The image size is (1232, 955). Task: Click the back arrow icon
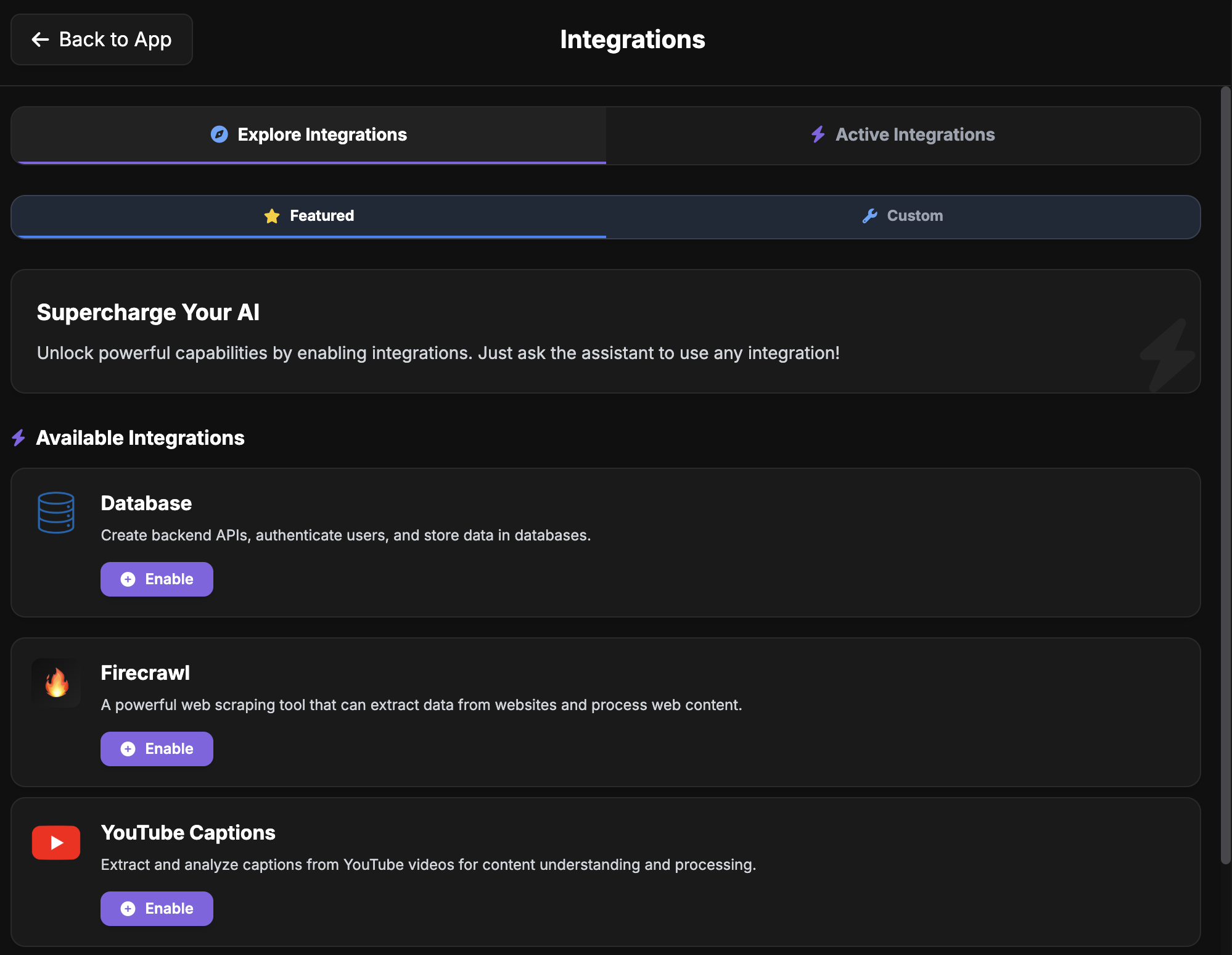[x=41, y=39]
